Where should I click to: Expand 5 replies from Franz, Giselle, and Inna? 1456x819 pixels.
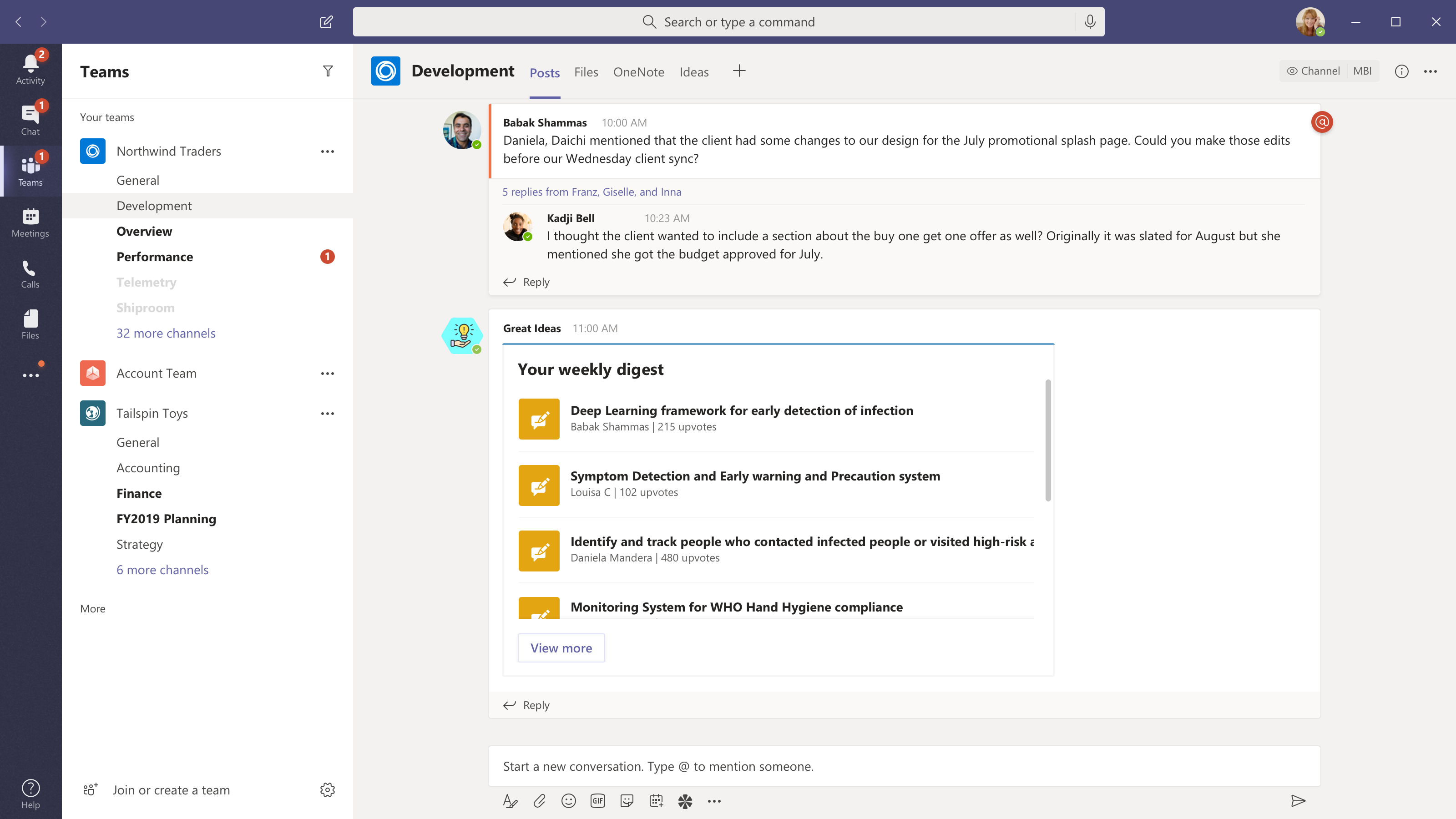[592, 192]
